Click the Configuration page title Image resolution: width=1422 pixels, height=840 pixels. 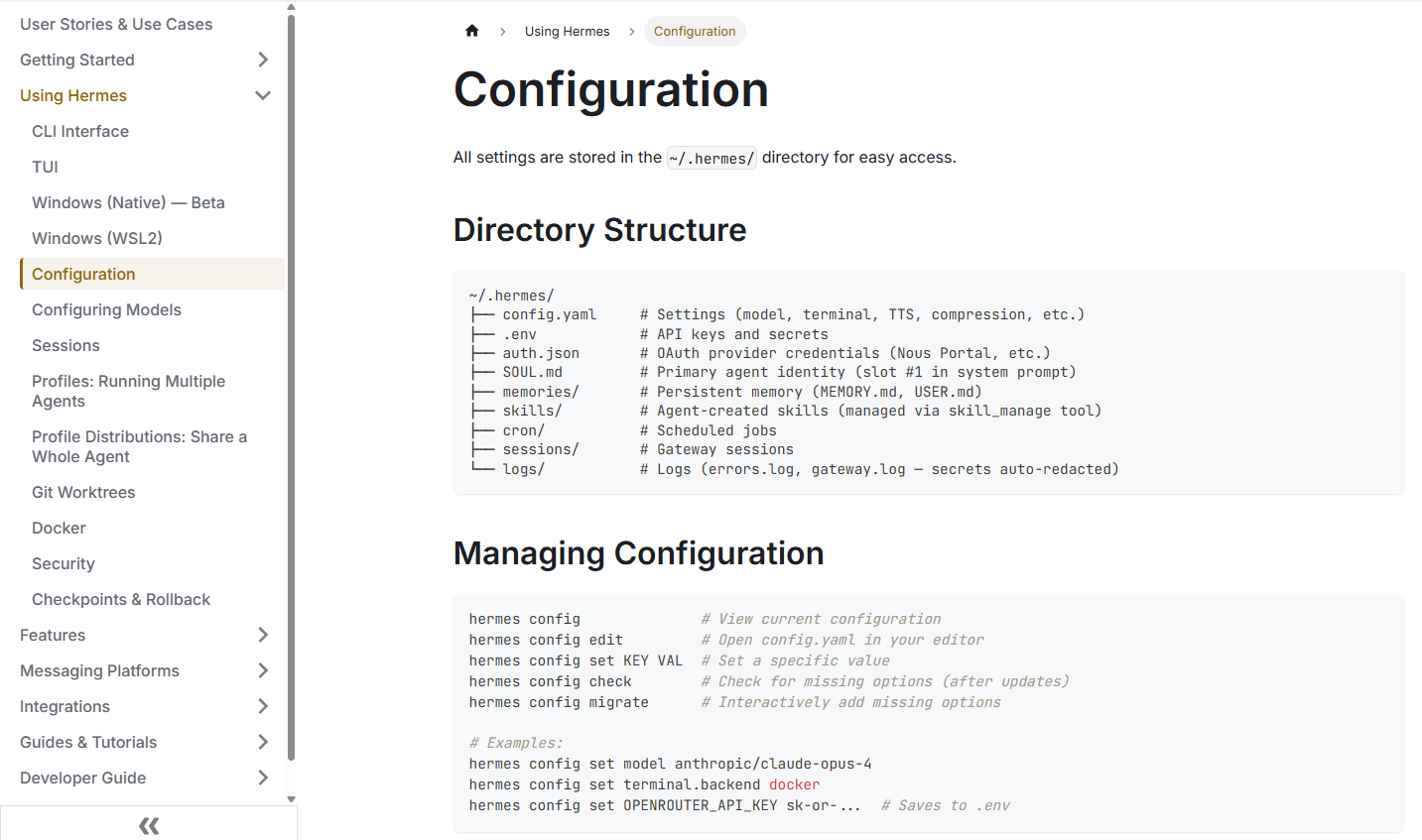coord(611,89)
